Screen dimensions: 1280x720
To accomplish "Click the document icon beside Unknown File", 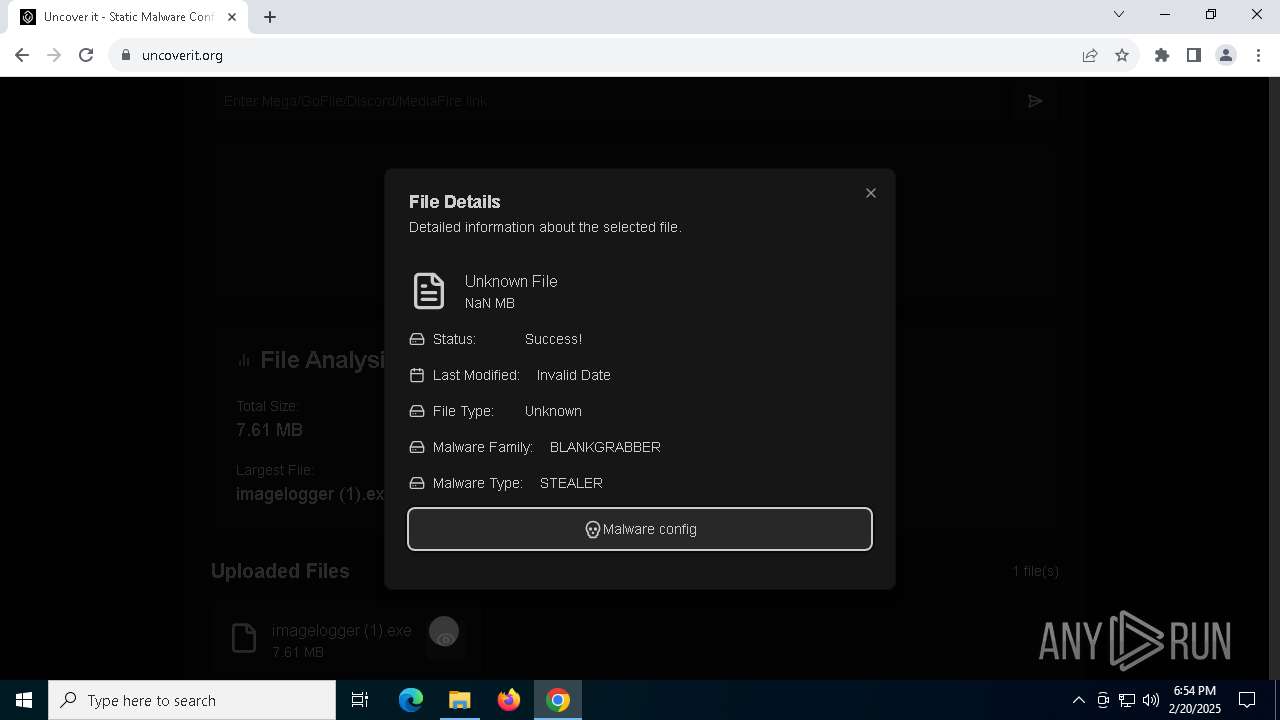I will tap(429, 291).
